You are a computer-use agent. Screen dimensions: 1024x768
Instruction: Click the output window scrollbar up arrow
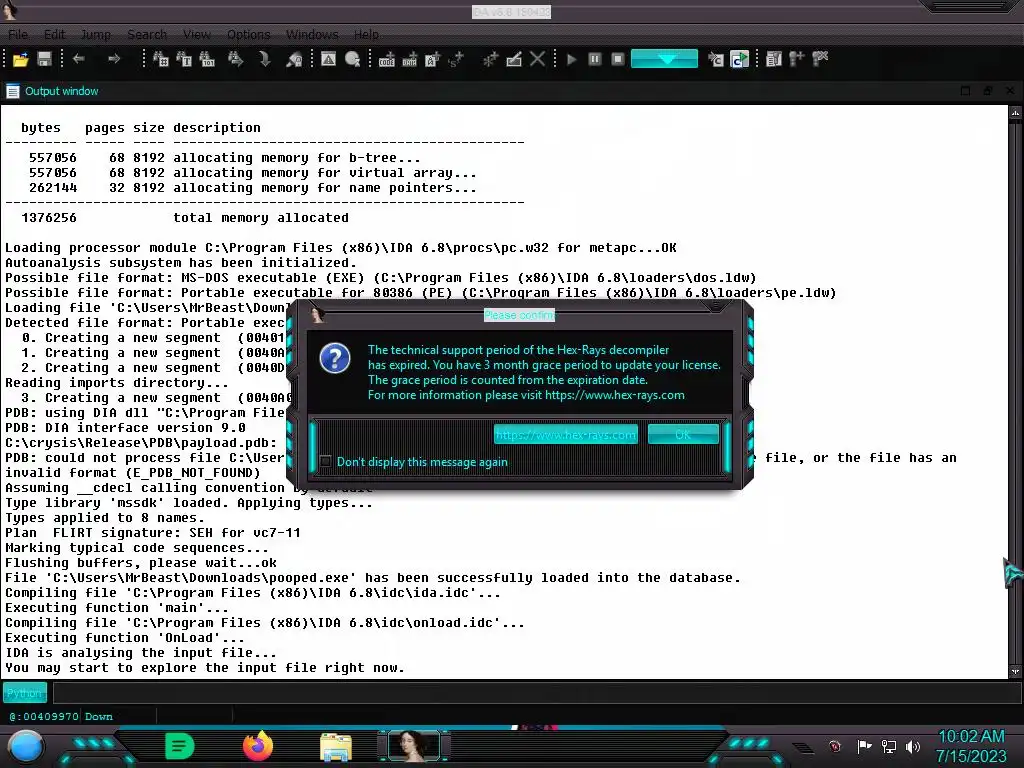point(1015,113)
